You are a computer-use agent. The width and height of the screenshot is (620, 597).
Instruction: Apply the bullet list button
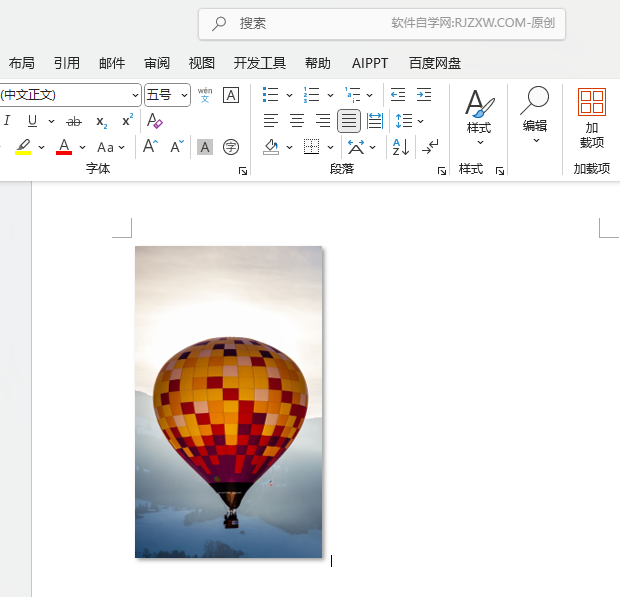pyautogui.click(x=270, y=95)
